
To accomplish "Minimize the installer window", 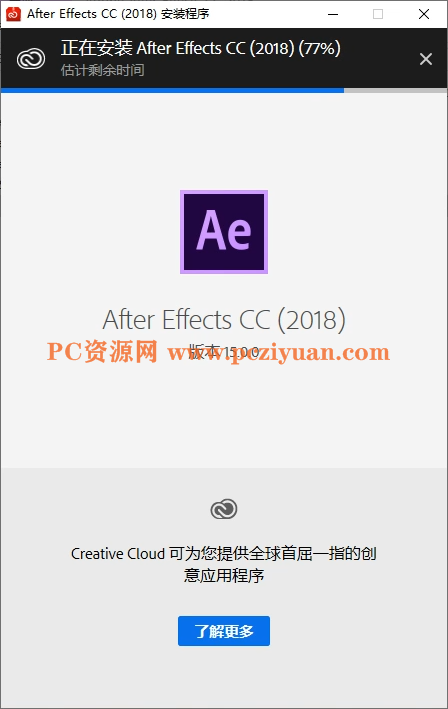I will point(333,14).
